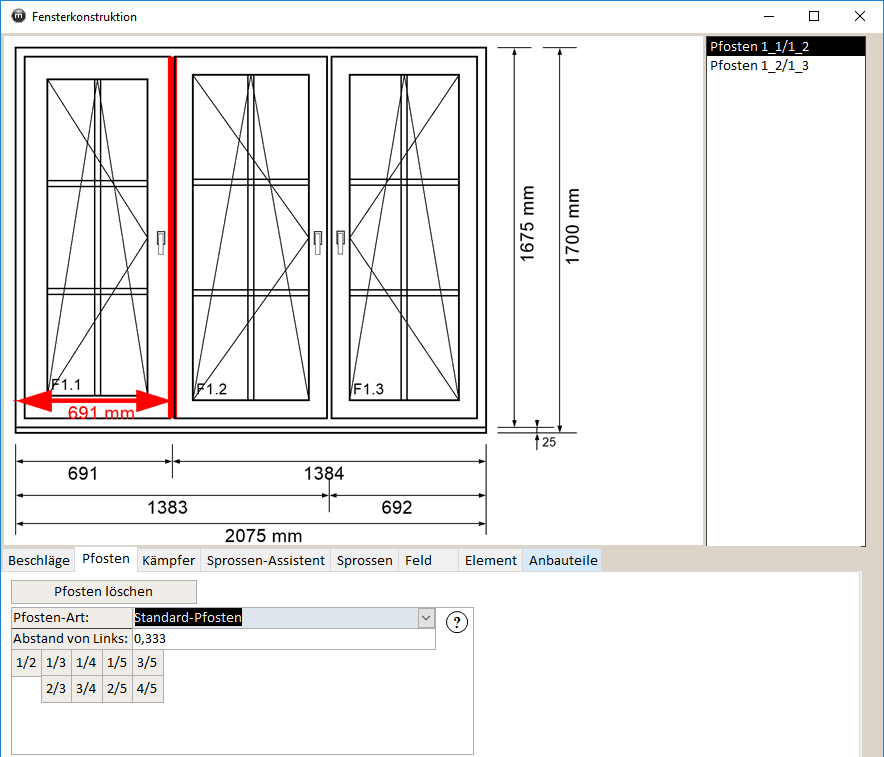The width and height of the screenshot is (884, 757).
Task: Select Pfosten 1_2/1_3 in the list
Action: [x=759, y=66]
